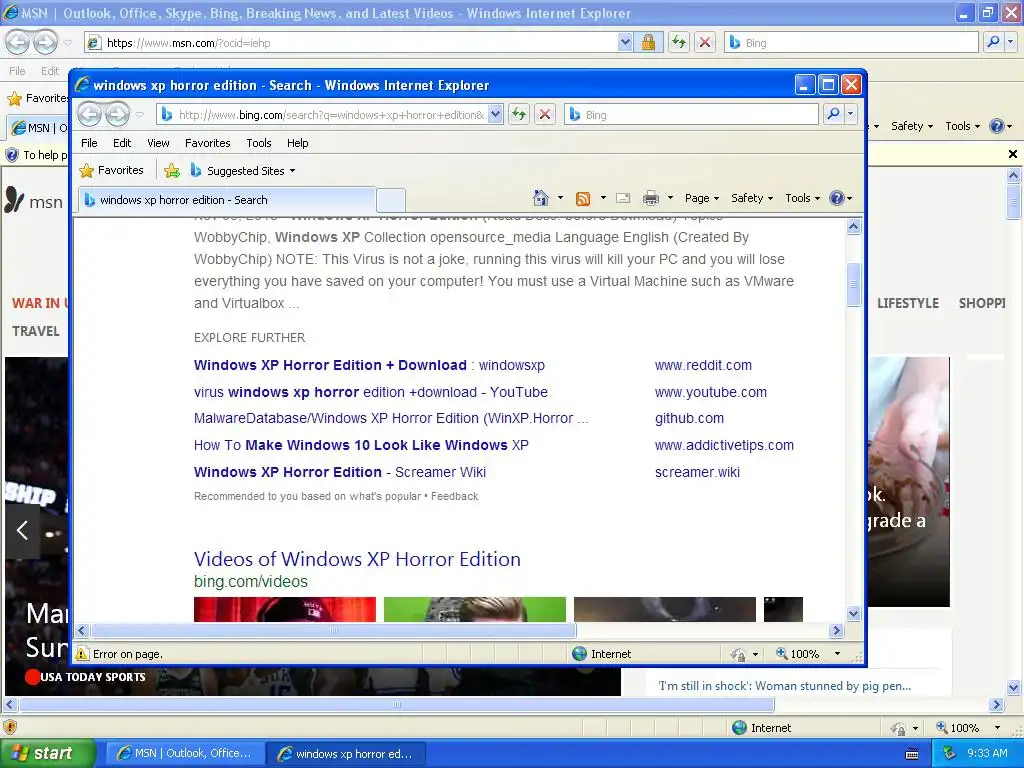The height and width of the screenshot is (768, 1024).
Task: Click Help icon in front window toolbar
Action: click(837, 198)
